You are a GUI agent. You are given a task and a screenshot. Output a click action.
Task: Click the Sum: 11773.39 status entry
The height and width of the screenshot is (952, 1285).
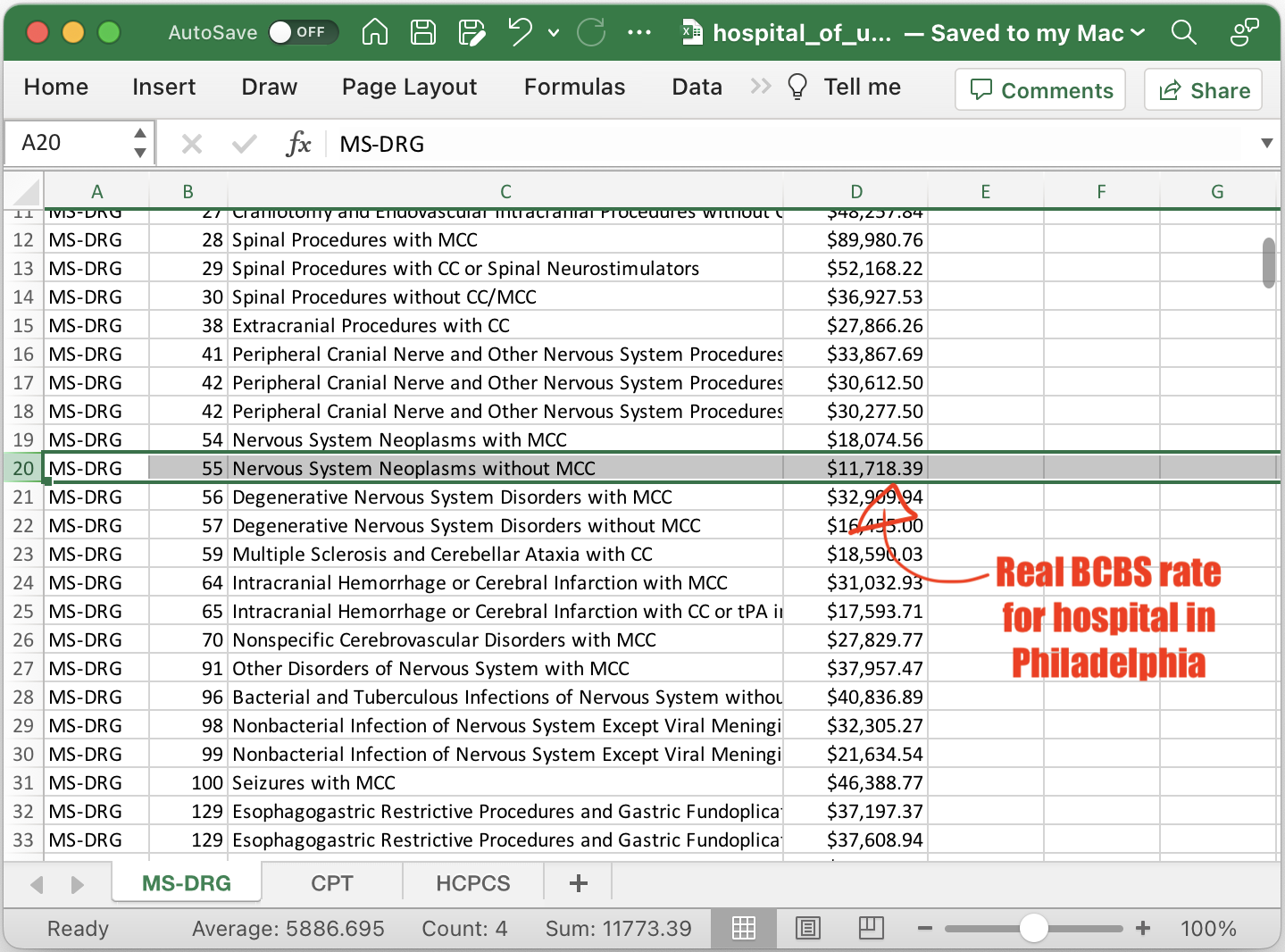click(x=618, y=928)
